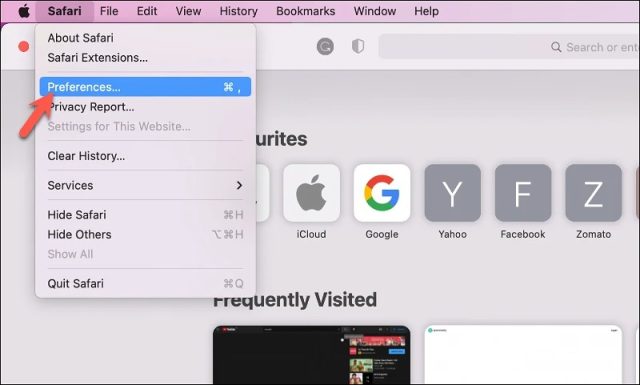Image resolution: width=640 pixels, height=385 pixels.
Task: Select Preferences… from the Safari menu
Action: point(145,87)
